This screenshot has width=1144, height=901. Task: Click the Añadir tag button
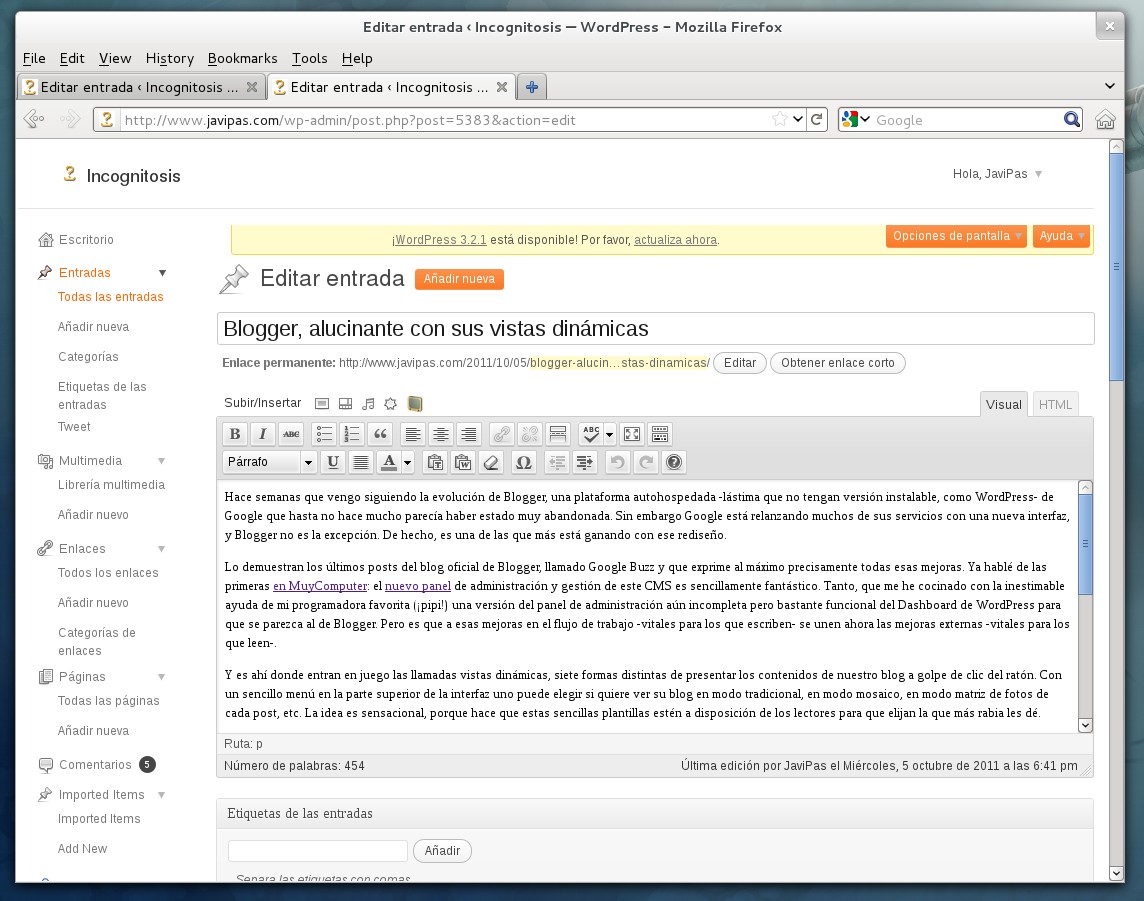click(442, 851)
